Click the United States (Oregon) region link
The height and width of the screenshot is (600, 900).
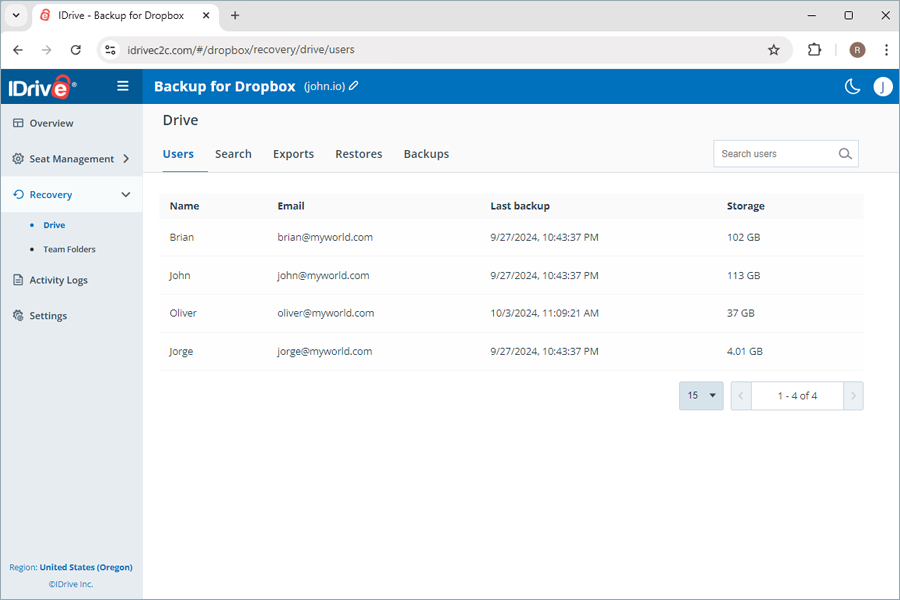[86, 567]
